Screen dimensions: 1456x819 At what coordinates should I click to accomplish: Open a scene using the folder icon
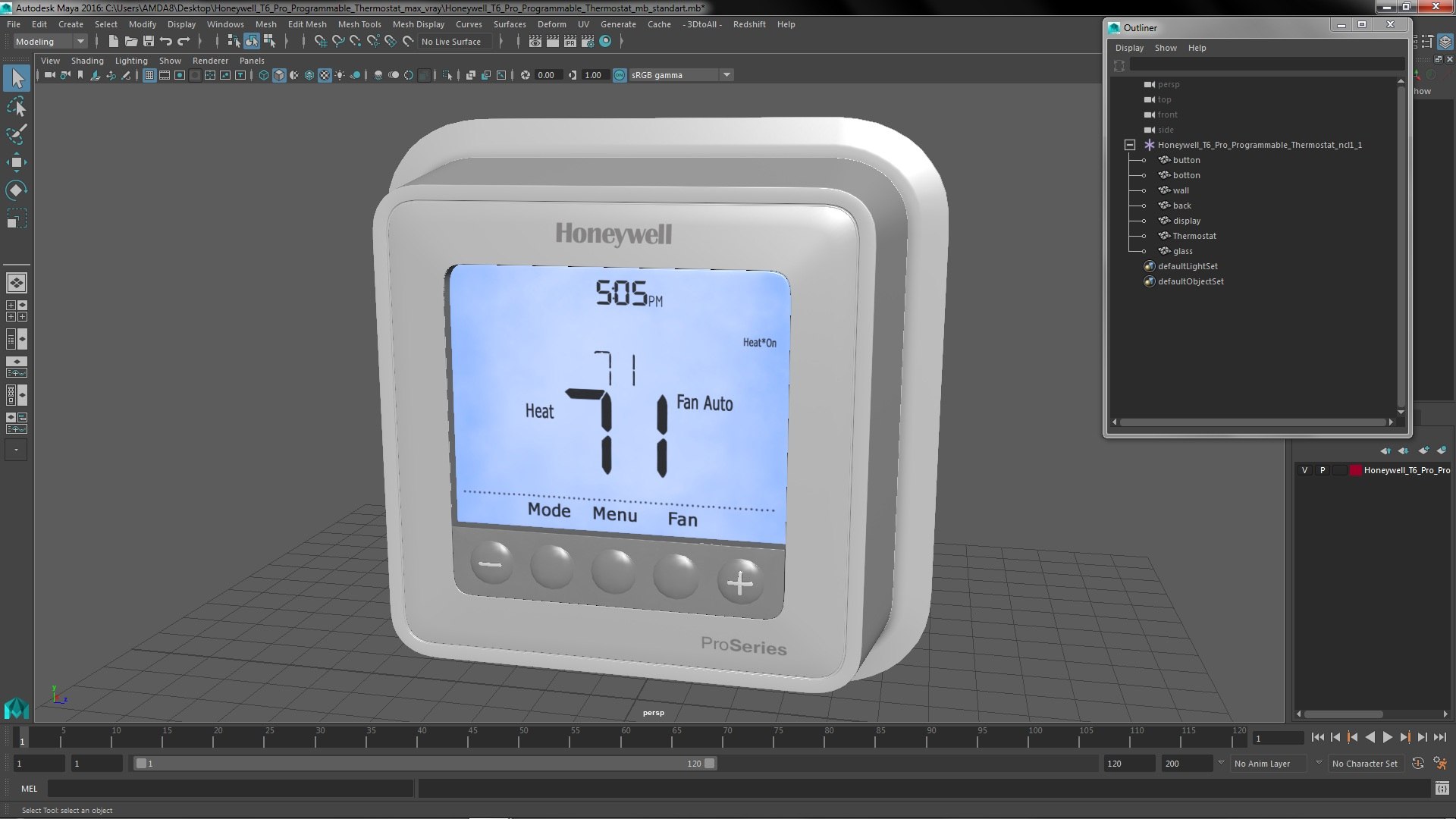point(131,42)
